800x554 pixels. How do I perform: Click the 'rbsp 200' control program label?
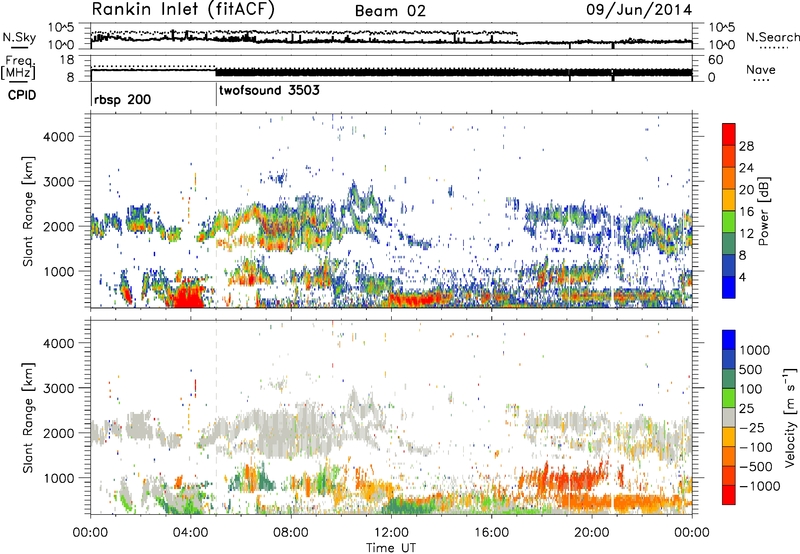(122, 99)
